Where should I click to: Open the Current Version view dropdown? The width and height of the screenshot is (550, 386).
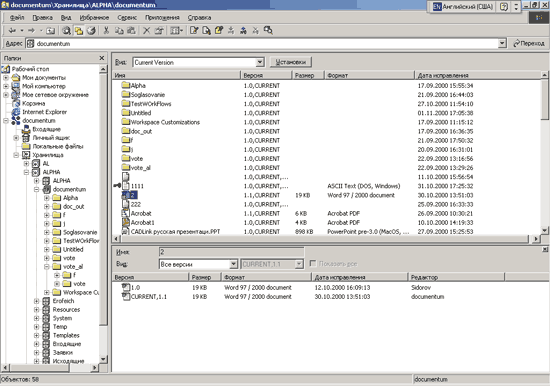260,62
